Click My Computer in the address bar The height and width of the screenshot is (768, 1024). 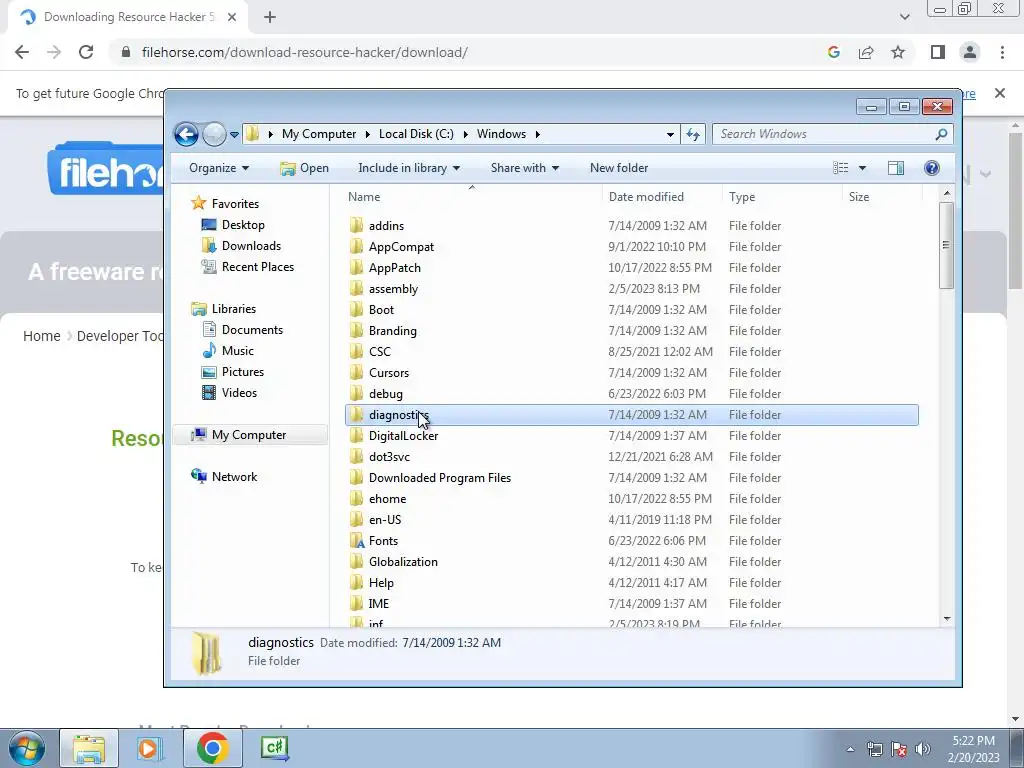click(319, 134)
